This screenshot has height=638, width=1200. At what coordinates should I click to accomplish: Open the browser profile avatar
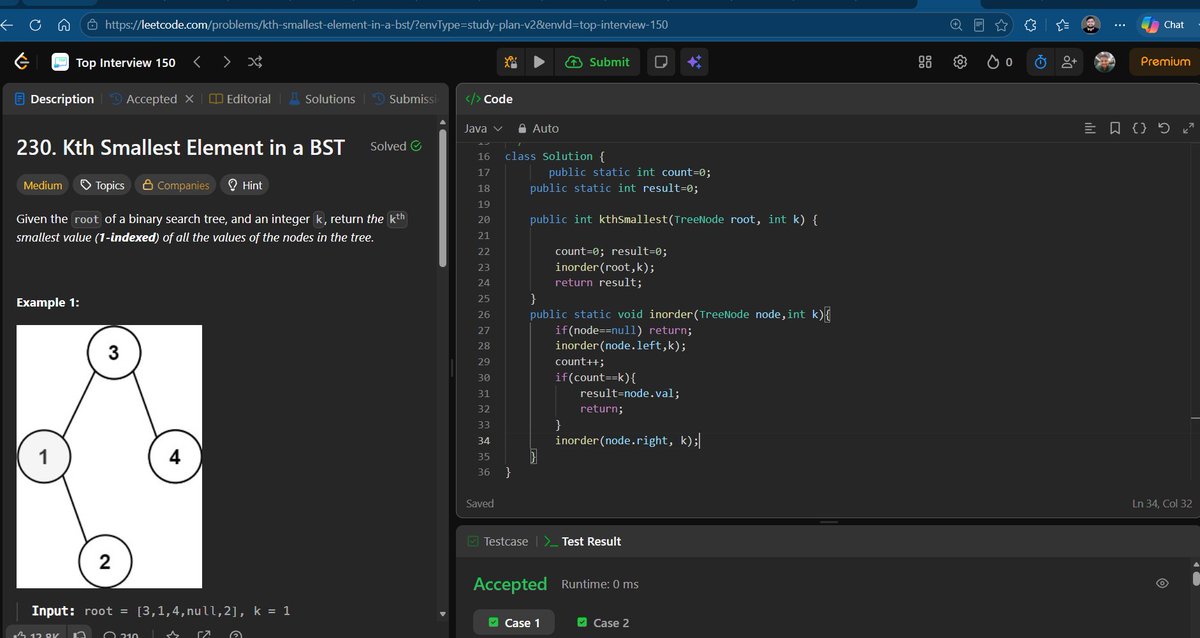point(1091,24)
